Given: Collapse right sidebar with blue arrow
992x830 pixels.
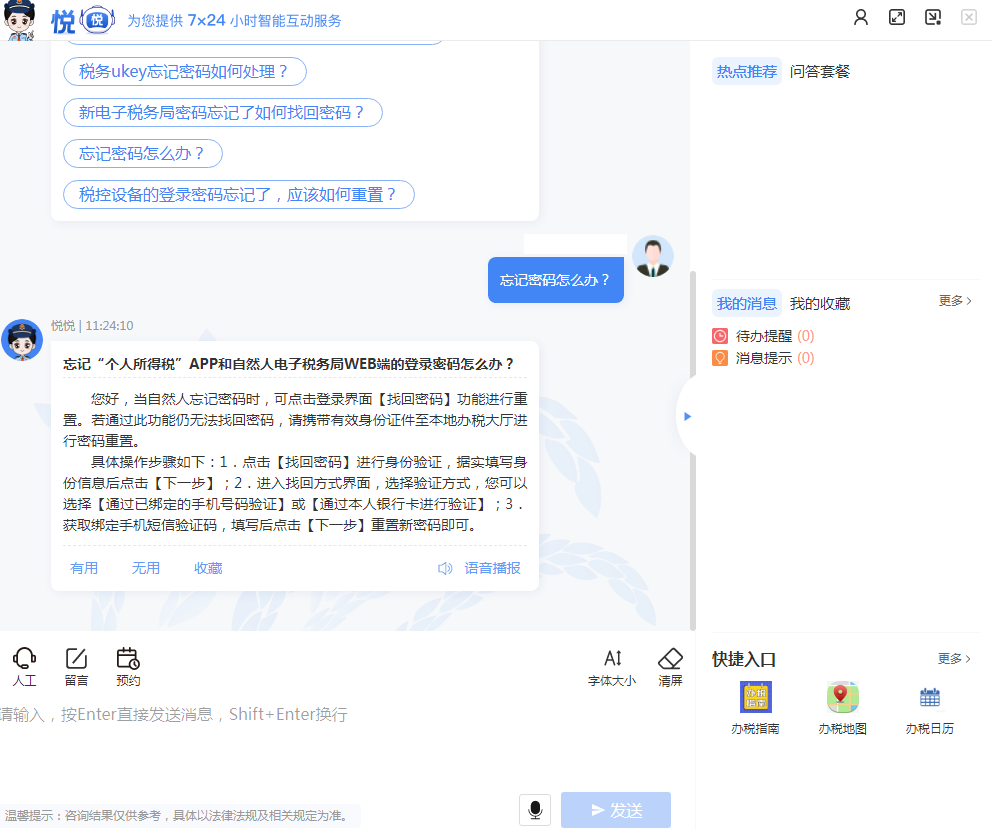Looking at the screenshot, I should (x=687, y=416).
